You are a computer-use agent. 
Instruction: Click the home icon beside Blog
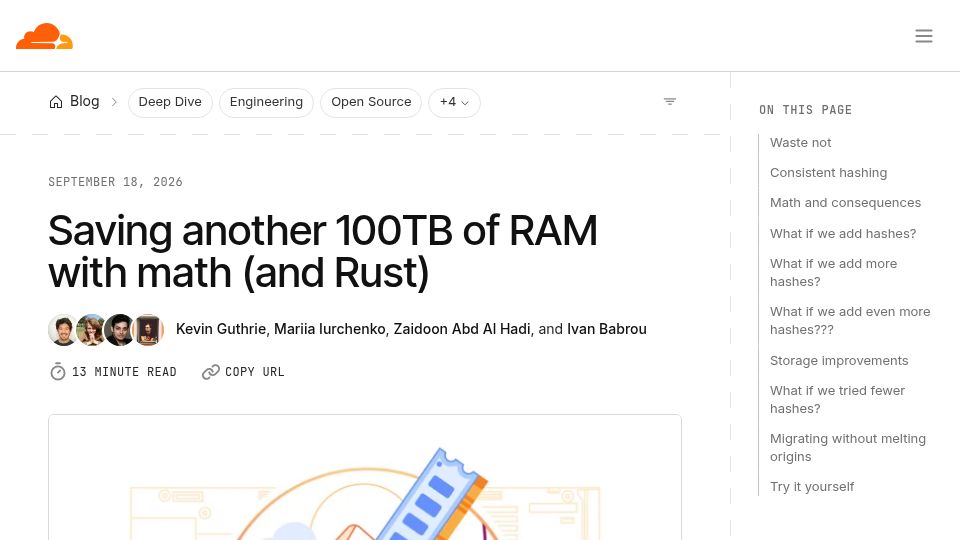coord(56,102)
